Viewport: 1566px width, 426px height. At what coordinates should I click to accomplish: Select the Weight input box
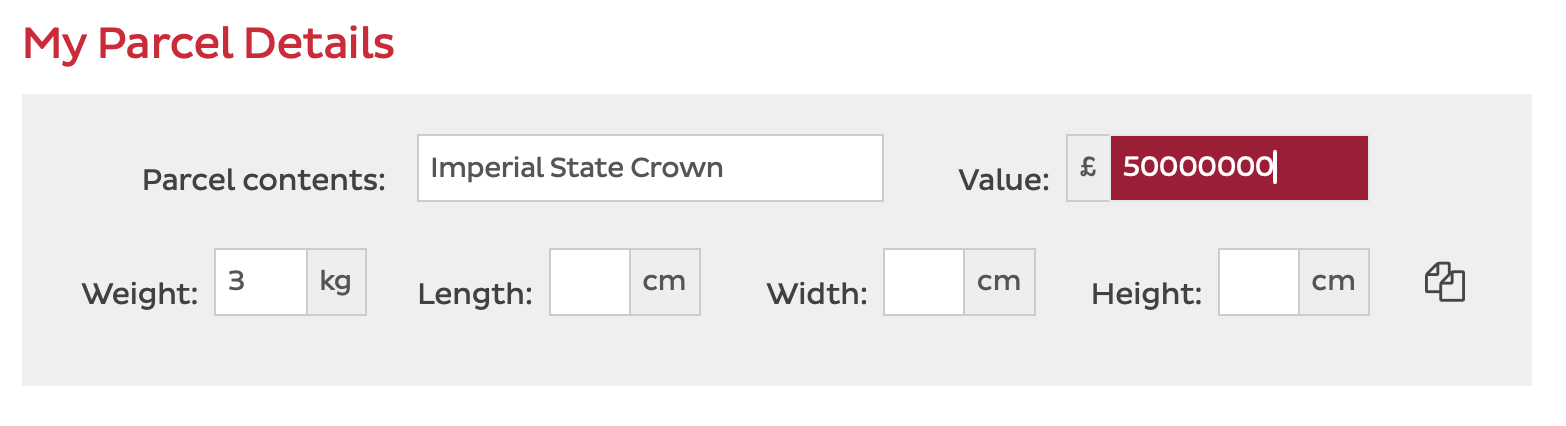pos(261,282)
